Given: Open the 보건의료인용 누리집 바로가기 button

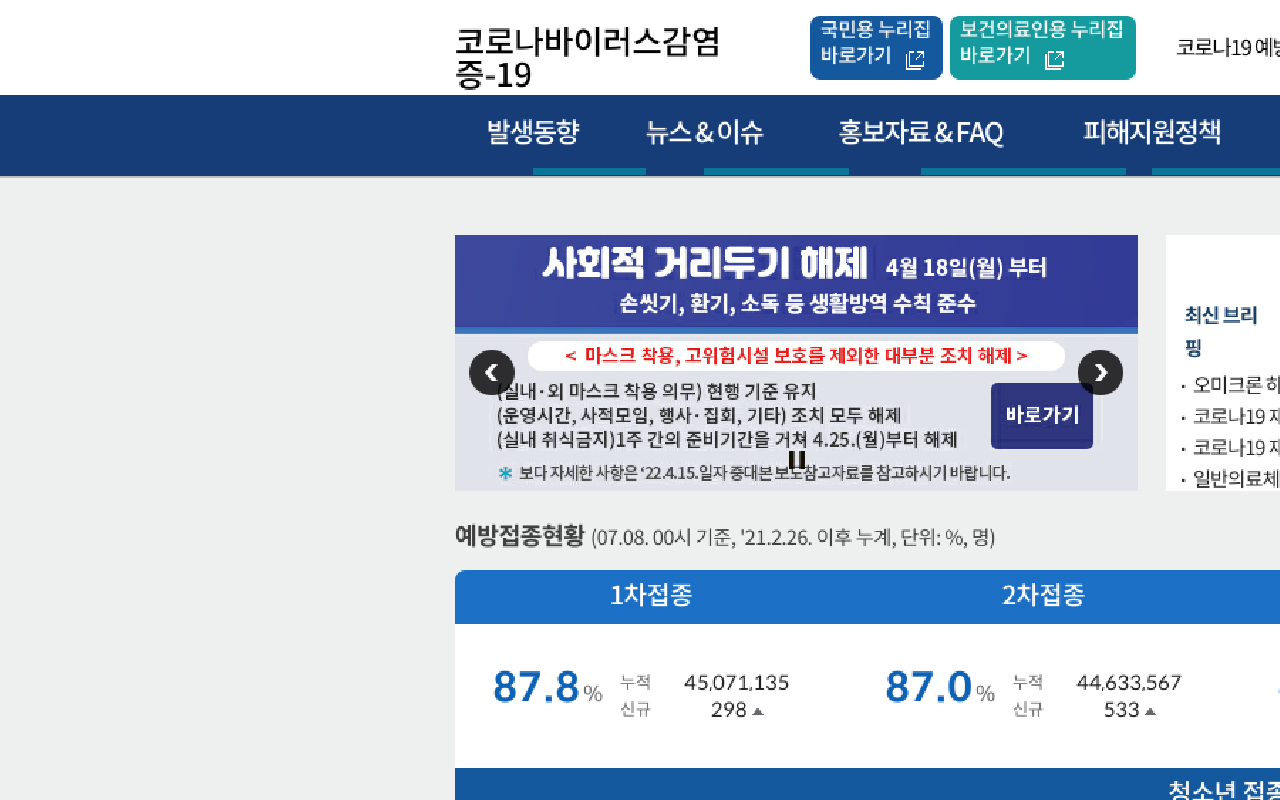Looking at the screenshot, I should tap(1042, 47).
